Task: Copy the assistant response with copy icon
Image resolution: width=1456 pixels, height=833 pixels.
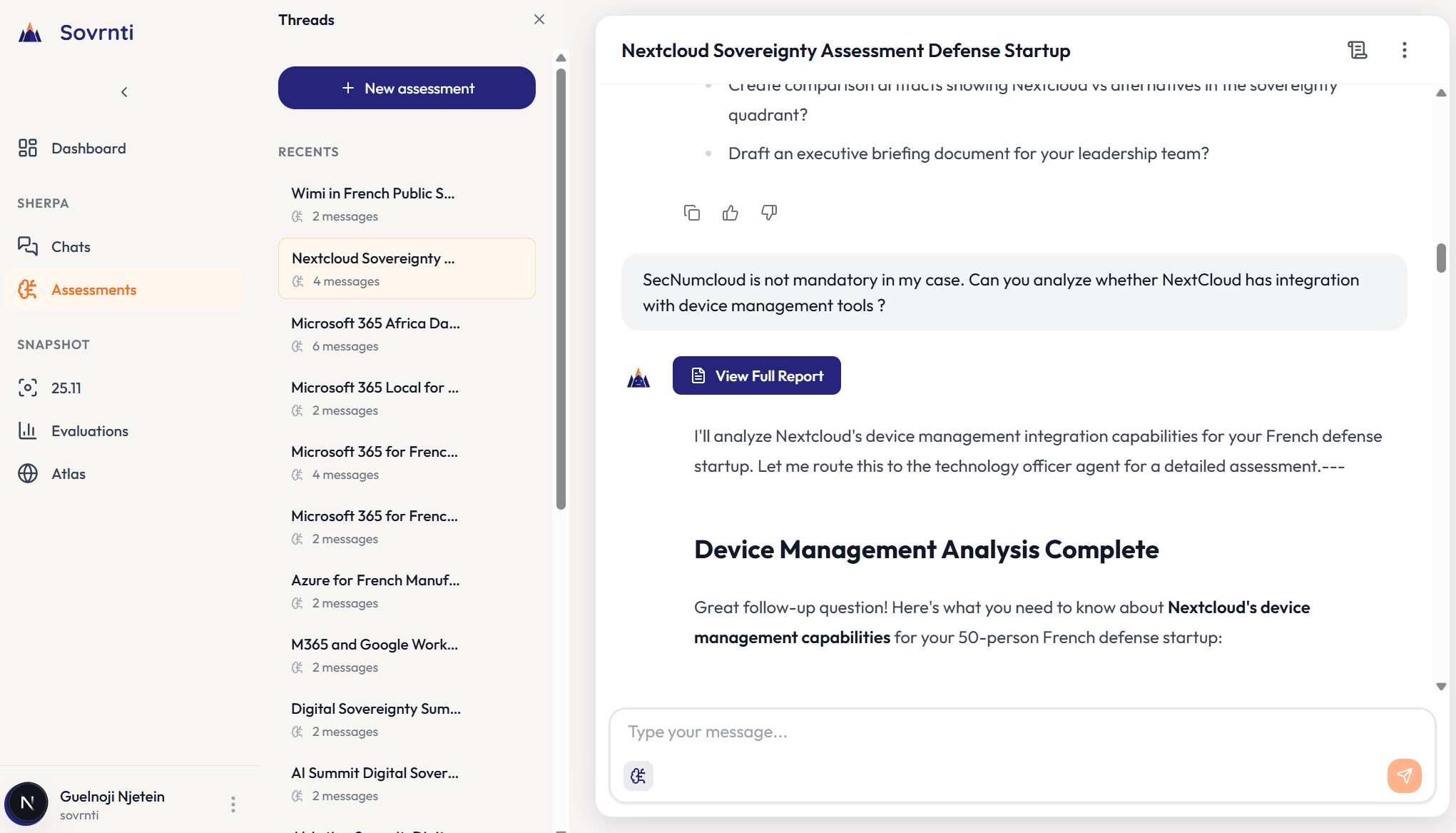Action: [x=691, y=213]
